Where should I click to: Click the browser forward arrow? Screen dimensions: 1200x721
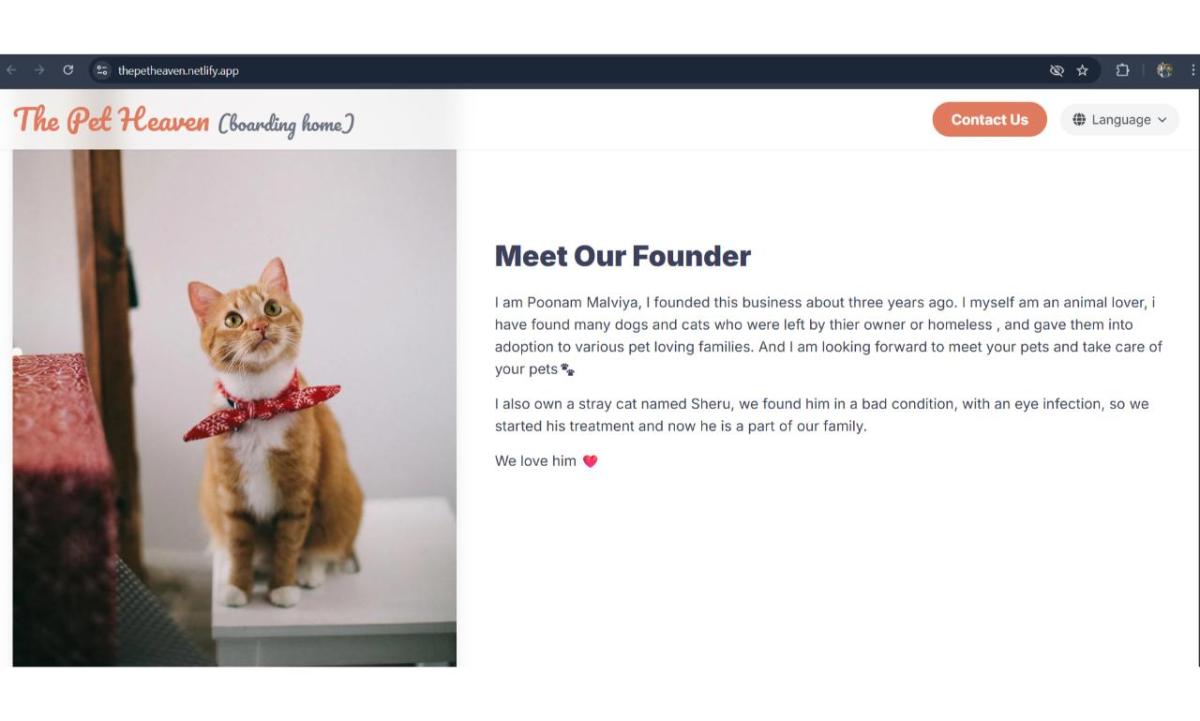(x=39, y=70)
